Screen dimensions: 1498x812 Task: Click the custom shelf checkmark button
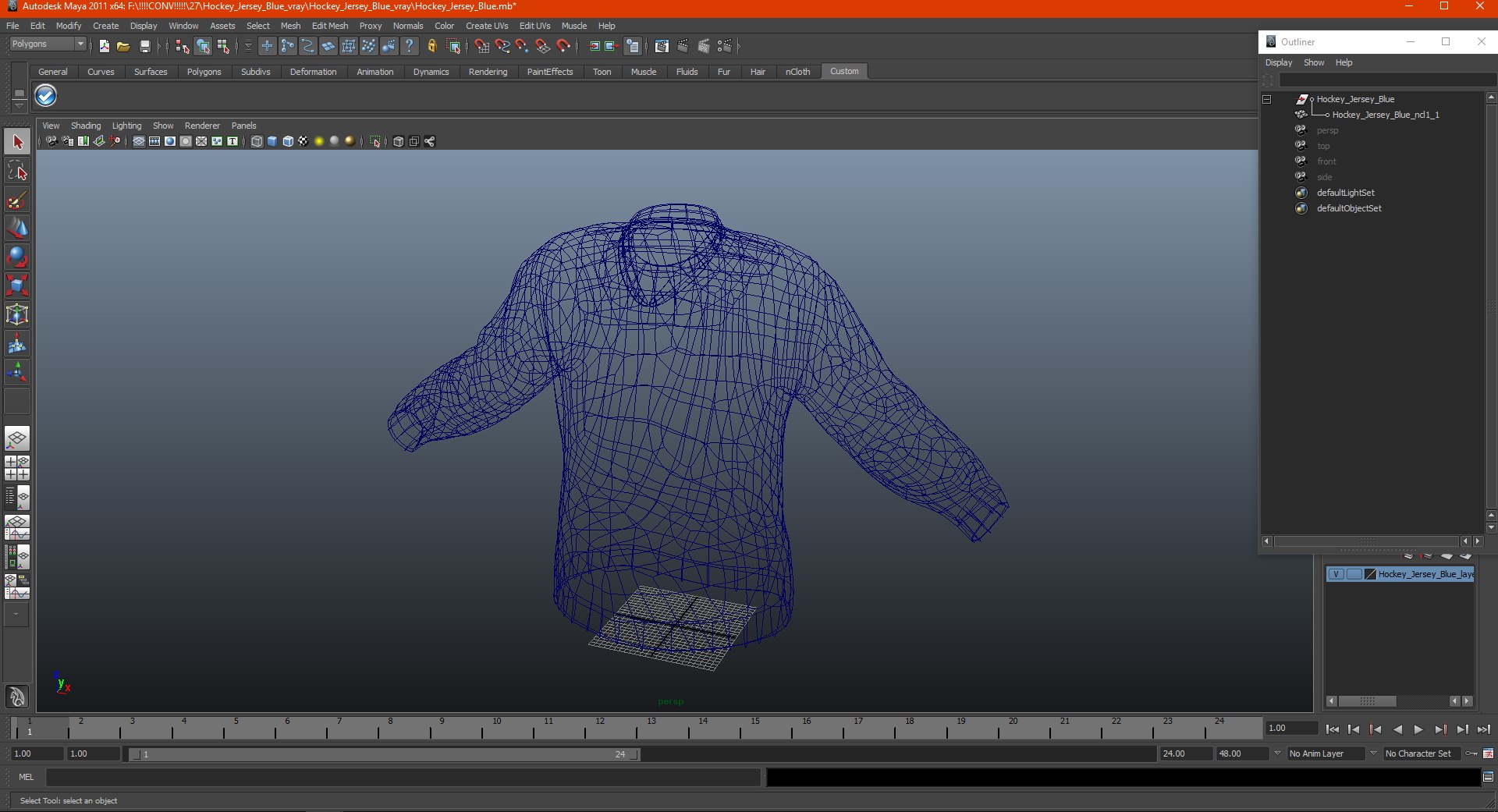pos(46,96)
